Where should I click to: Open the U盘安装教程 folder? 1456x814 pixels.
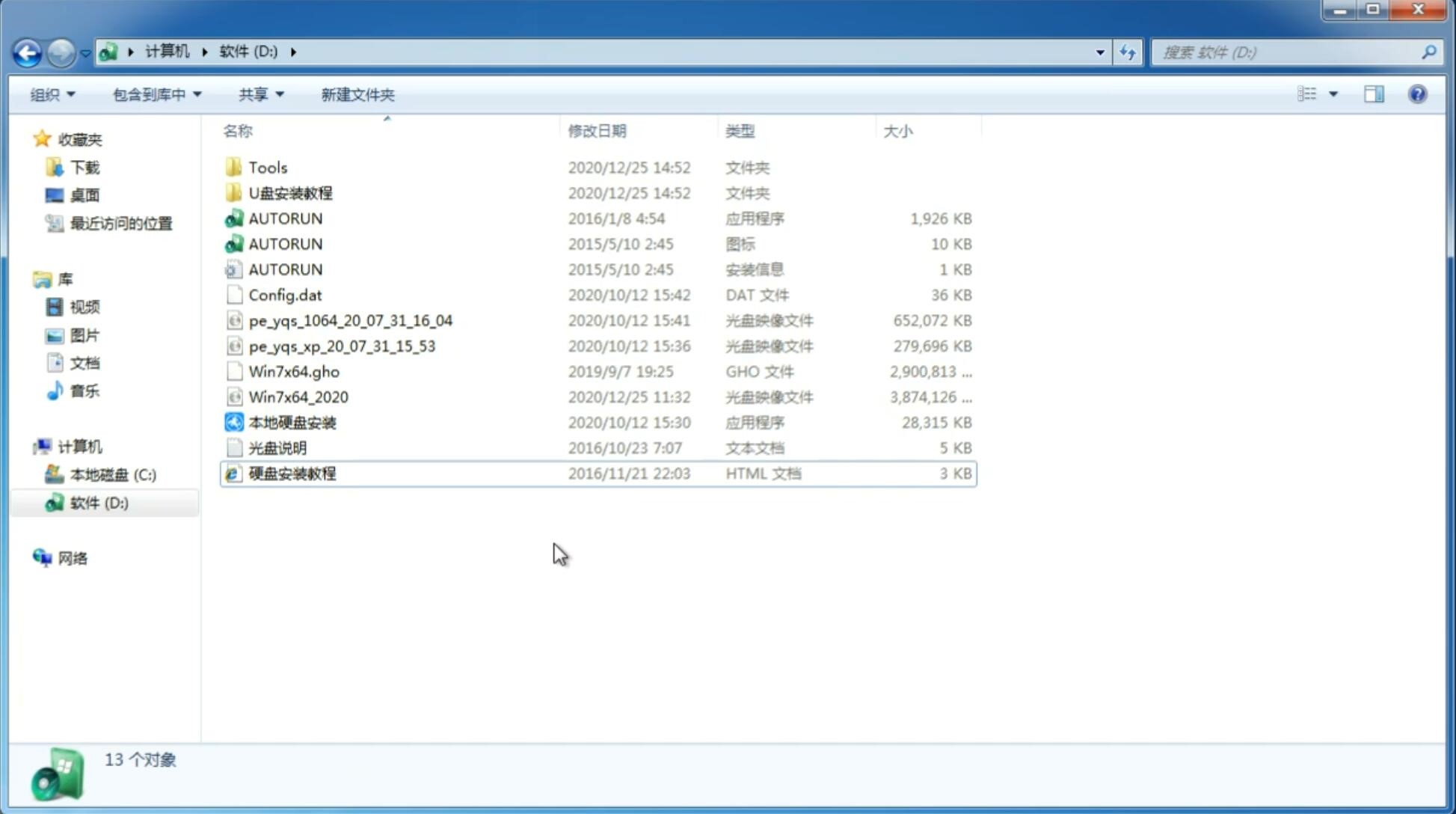290,193
